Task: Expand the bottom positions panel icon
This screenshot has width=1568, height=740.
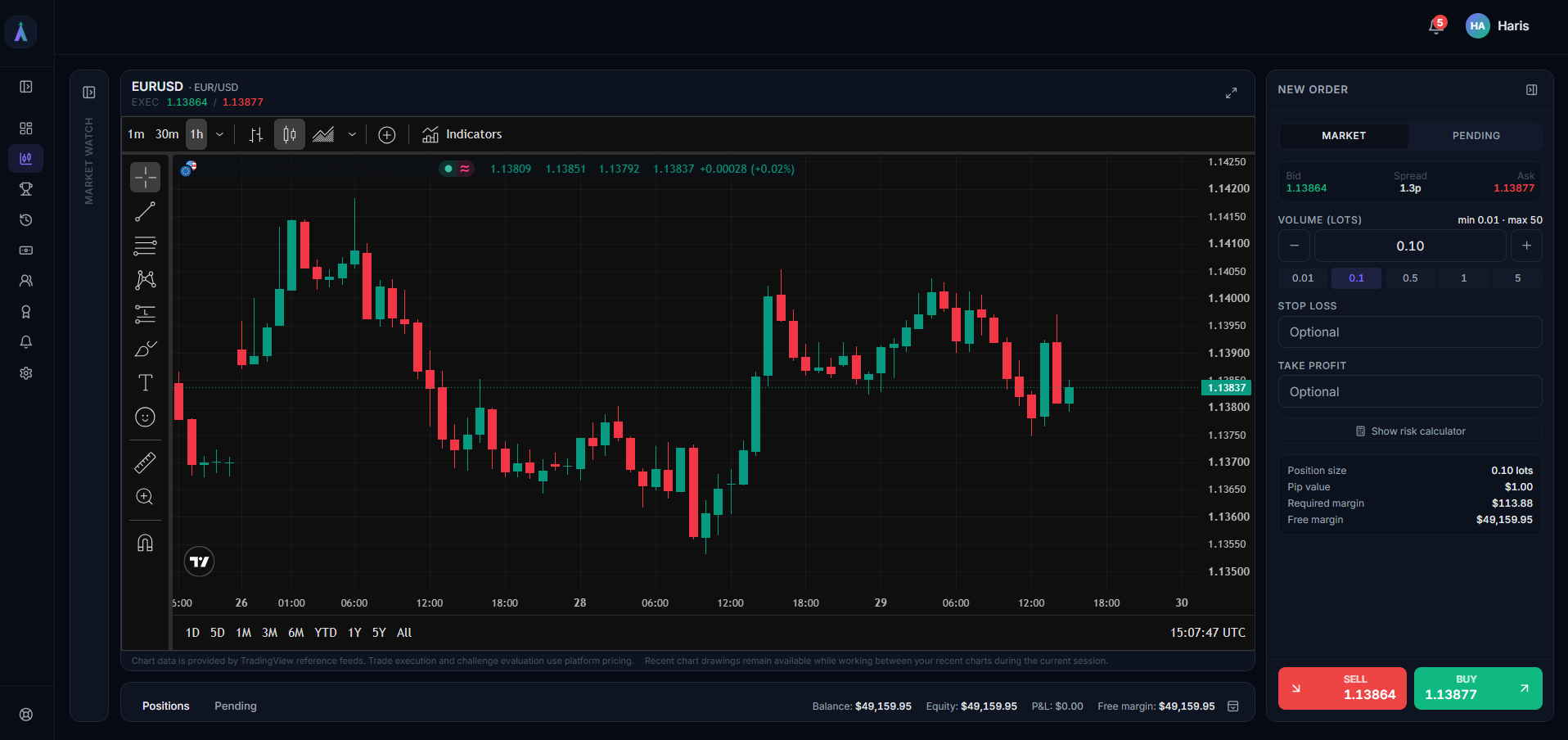Action: click(1233, 706)
